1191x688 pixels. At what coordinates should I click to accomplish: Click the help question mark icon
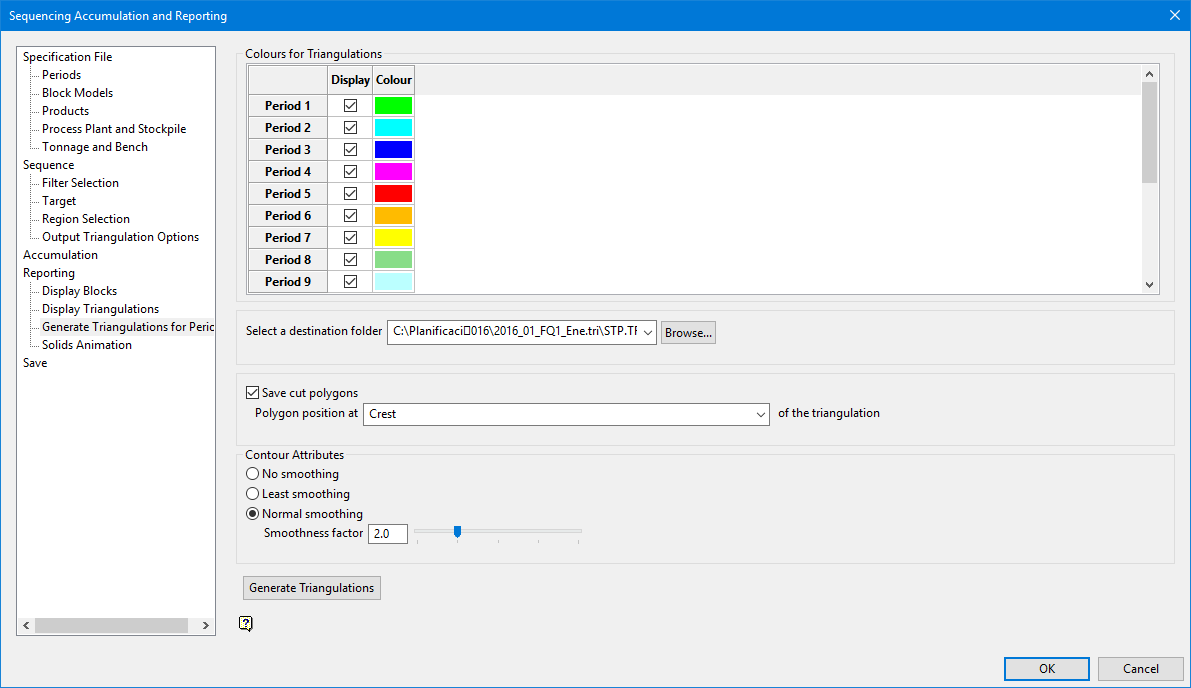[x=246, y=624]
